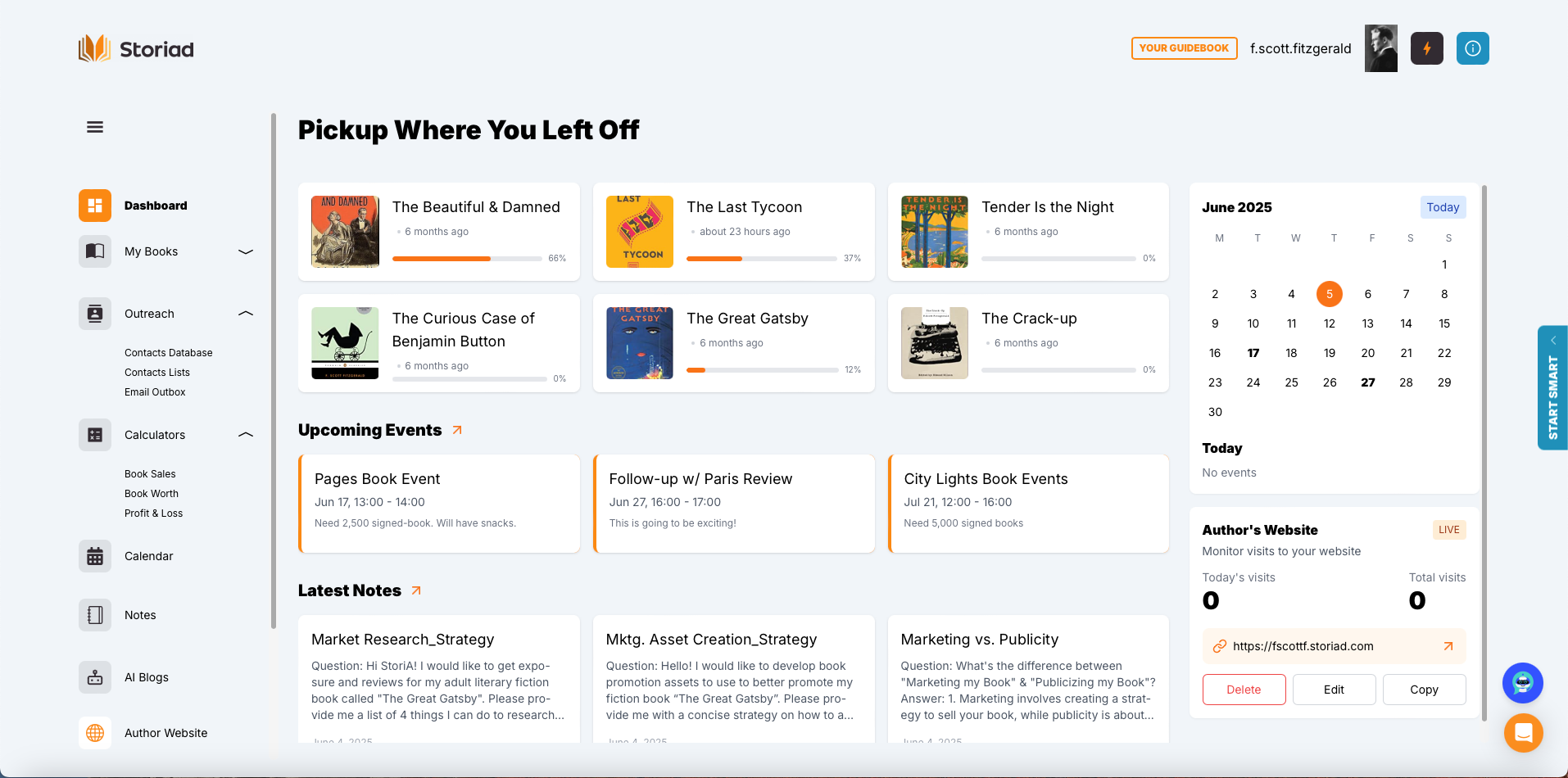The width and height of the screenshot is (1568, 778).
Task: Click the Author Website globe icon
Action: pos(95,733)
